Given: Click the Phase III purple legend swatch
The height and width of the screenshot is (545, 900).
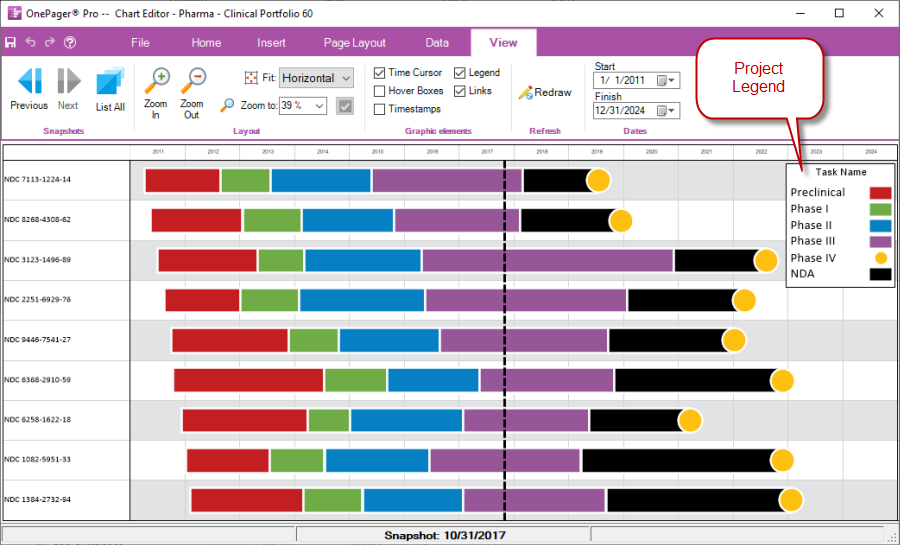Looking at the screenshot, I should pos(880,242).
